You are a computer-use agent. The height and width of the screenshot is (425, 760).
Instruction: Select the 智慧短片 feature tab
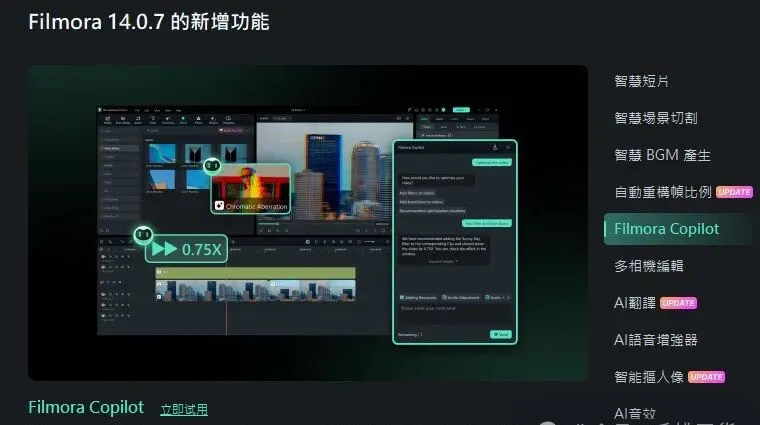641,81
